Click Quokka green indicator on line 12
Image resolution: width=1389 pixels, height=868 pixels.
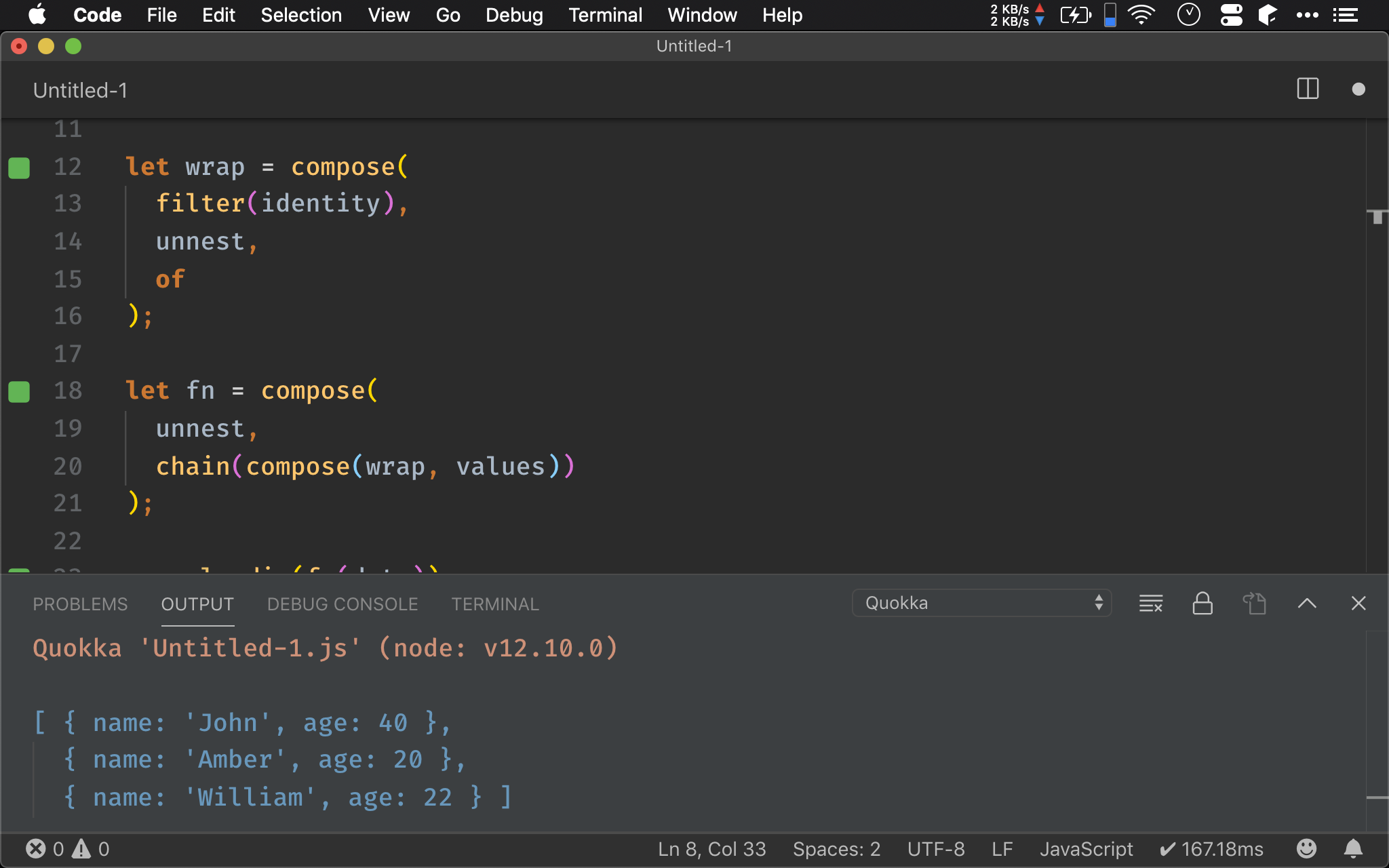pyautogui.click(x=19, y=167)
